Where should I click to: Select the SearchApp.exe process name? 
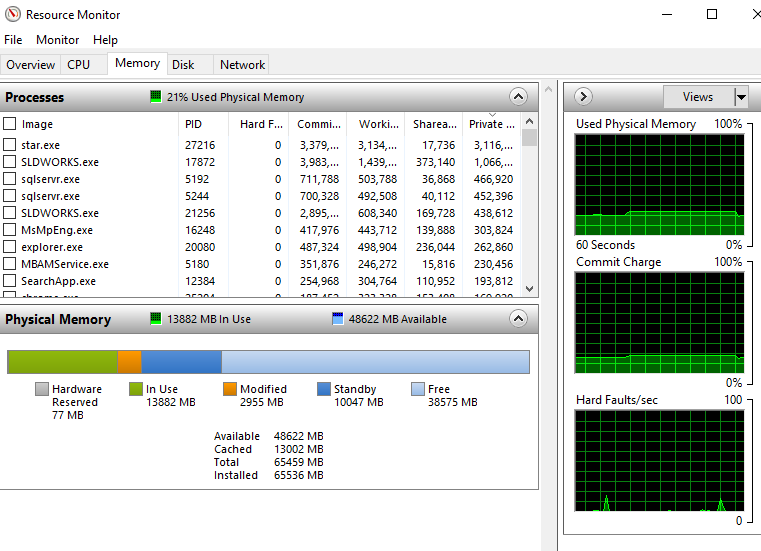[58, 281]
